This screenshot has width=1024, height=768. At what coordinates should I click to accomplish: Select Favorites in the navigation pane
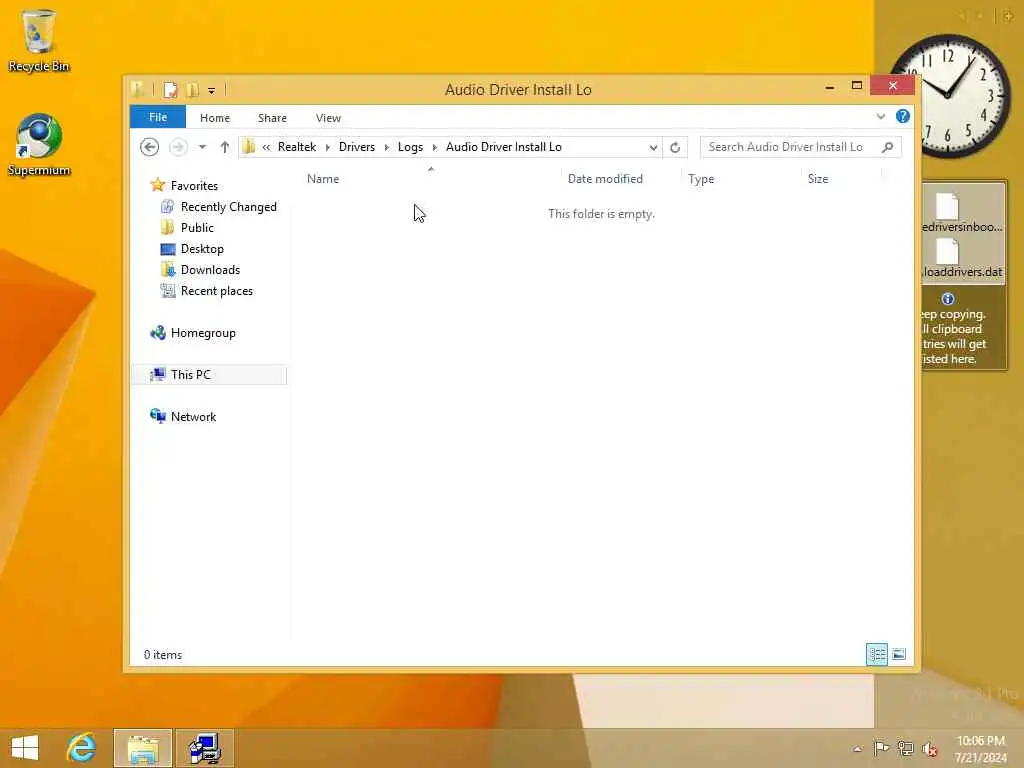[194, 185]
